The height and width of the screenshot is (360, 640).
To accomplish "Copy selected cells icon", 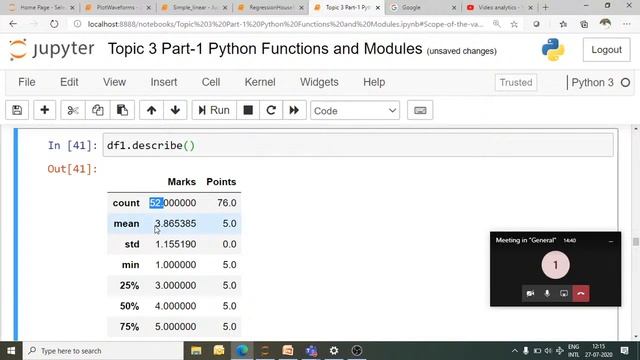I will click(x=98, y=110).
